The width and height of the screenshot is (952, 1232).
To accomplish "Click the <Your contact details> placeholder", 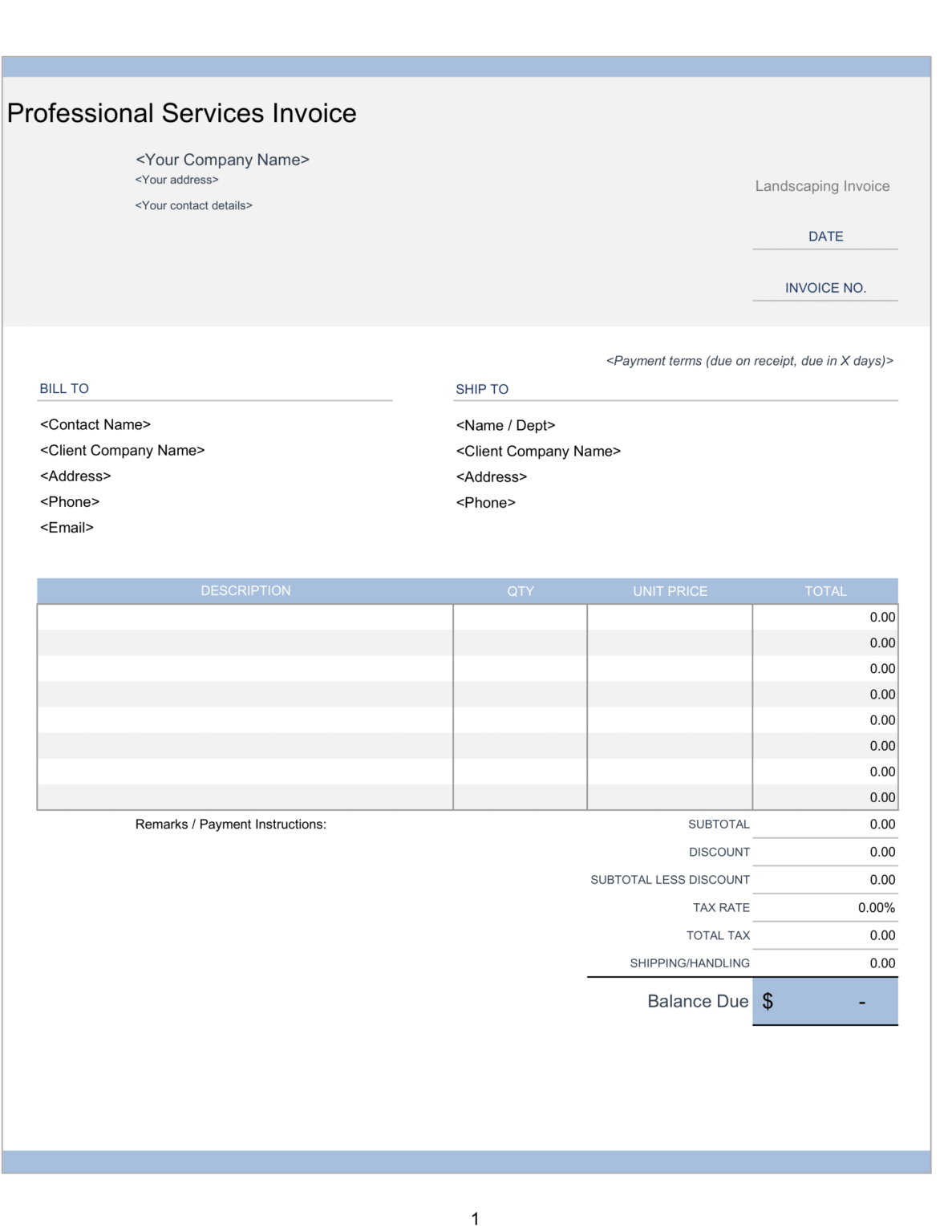I will 194,205.
